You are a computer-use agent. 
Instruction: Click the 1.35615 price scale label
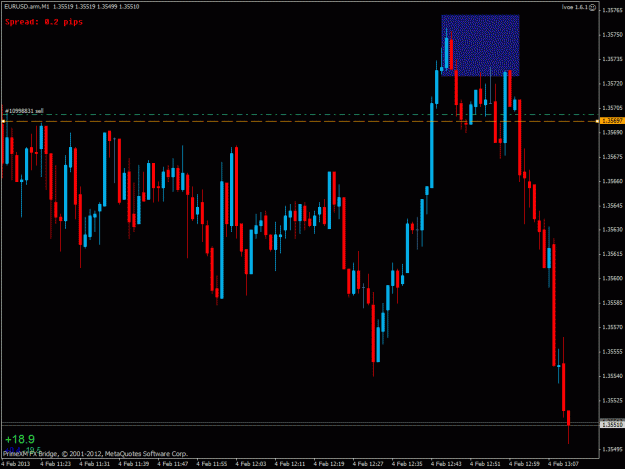click(x=613, y=254)
